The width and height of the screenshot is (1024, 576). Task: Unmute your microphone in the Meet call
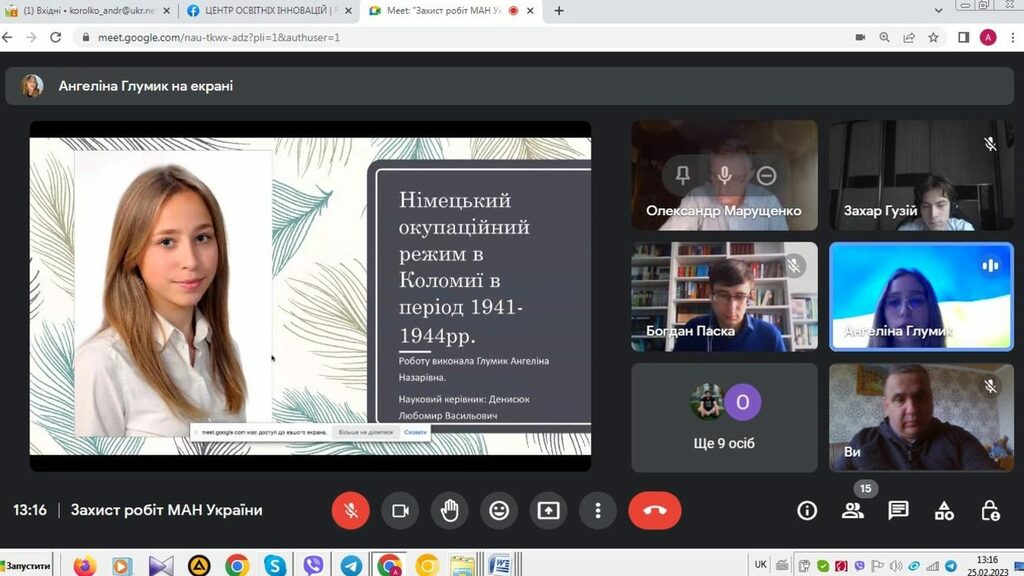click(x=351, y=511)
